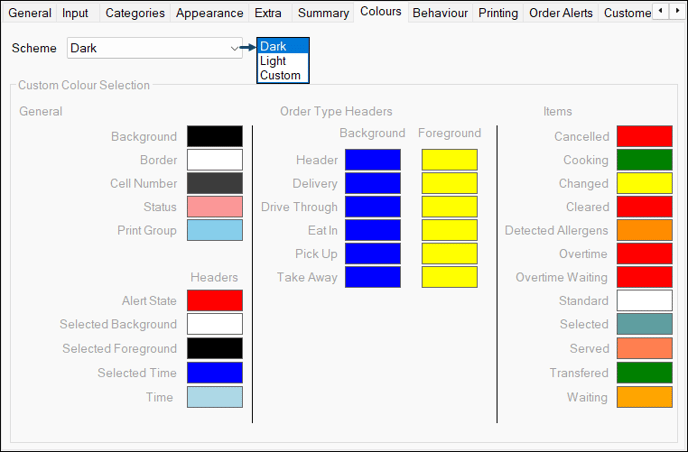Viewport: 688px width, 452px height.
Task: Click the Scheme combo box field
Action: [x=148, y=48]
